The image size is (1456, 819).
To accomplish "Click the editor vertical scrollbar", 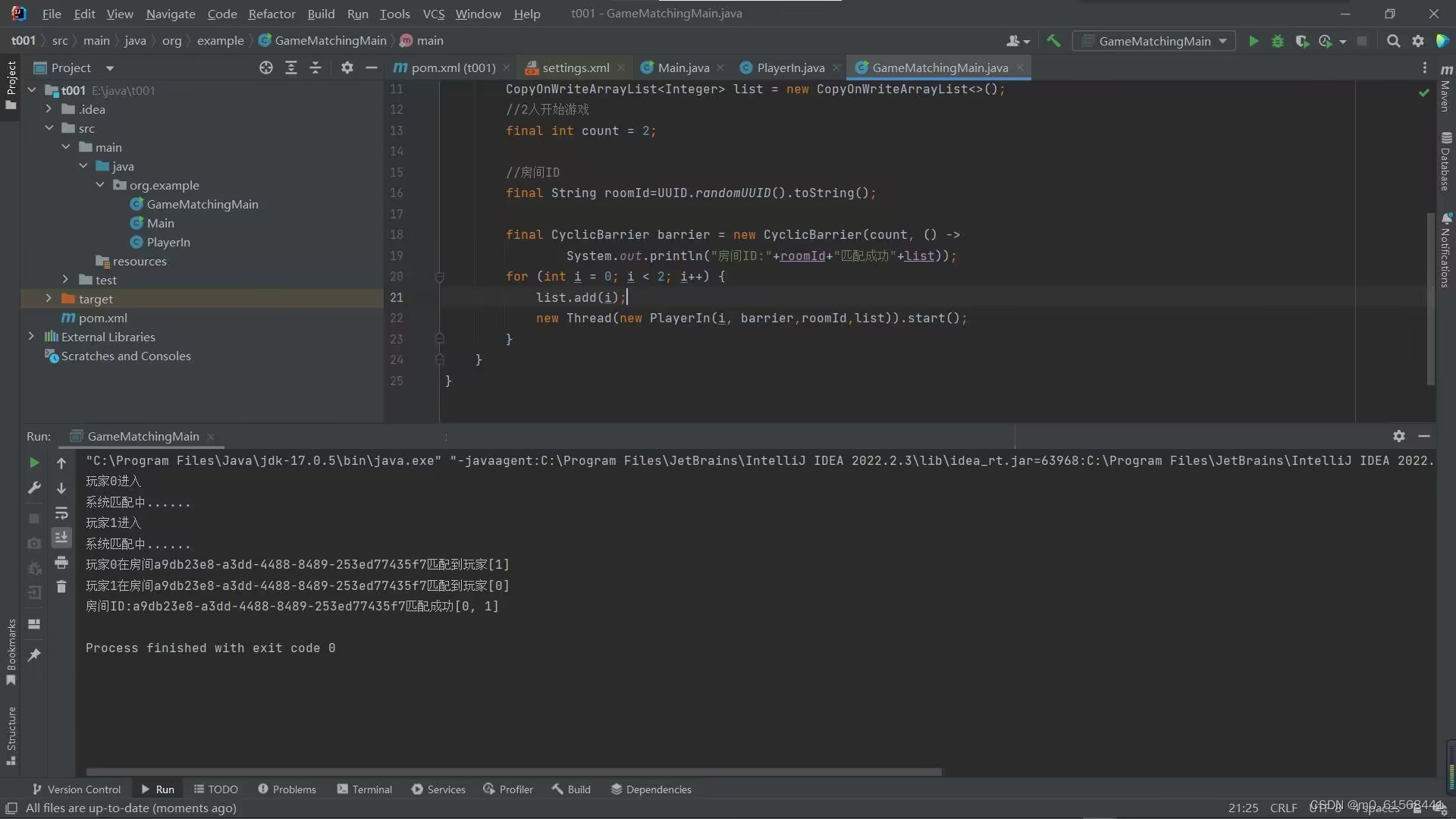I will coord(1431,299).
